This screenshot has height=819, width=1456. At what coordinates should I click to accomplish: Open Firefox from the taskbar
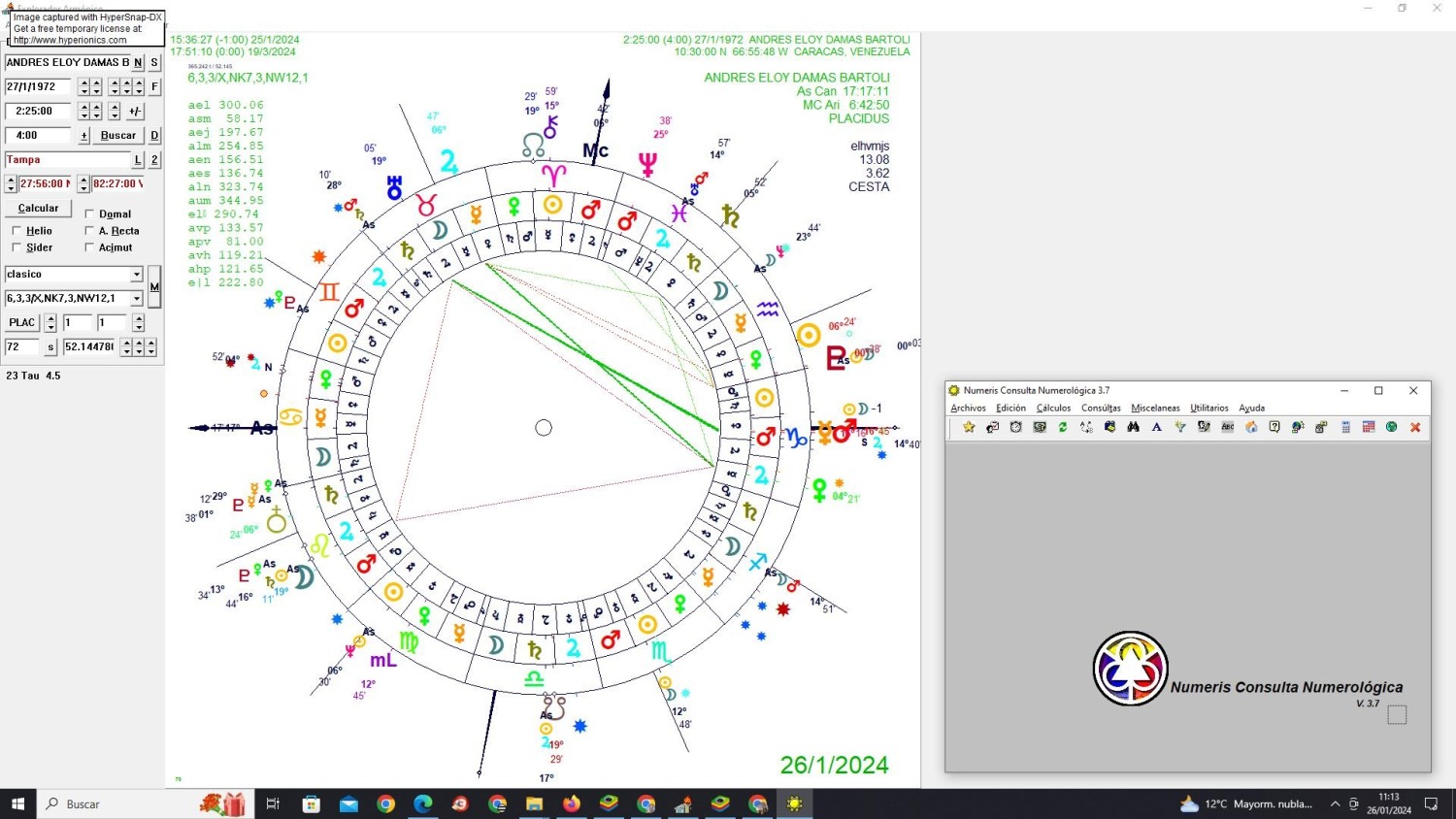[x=572, y=803]
